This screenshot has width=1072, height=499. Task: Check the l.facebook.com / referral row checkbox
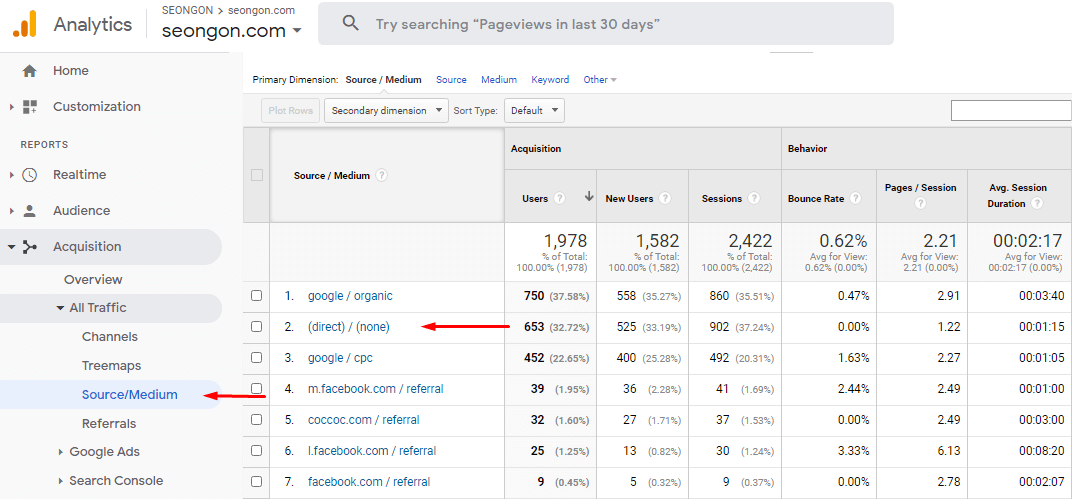(256, 450)
